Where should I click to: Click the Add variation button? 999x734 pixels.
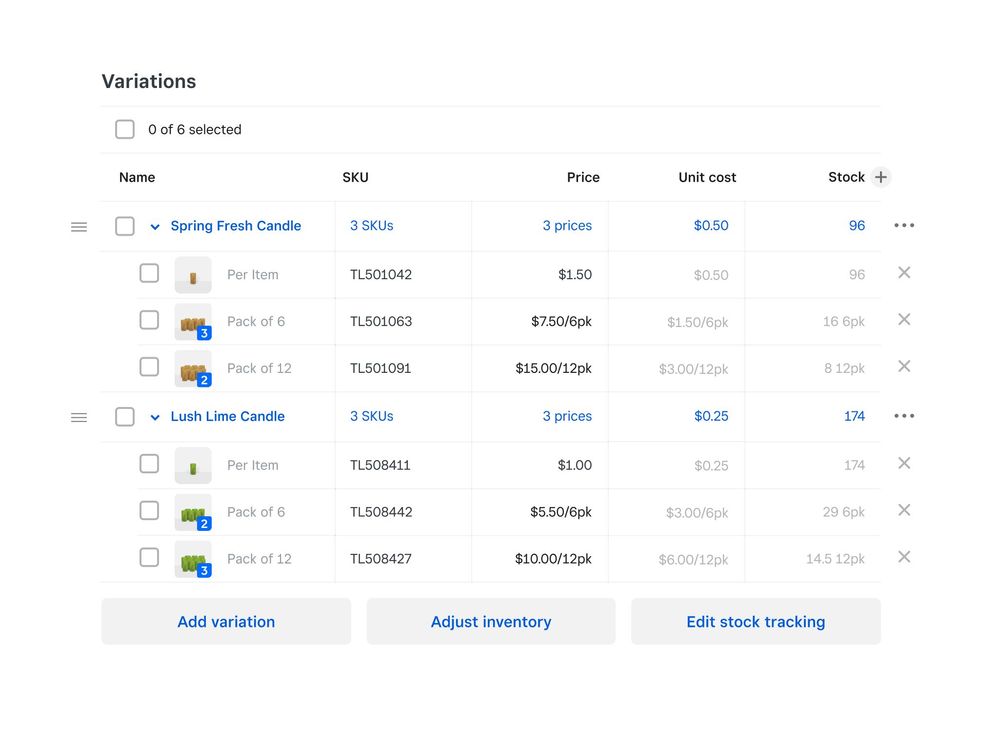pos(226,622)
